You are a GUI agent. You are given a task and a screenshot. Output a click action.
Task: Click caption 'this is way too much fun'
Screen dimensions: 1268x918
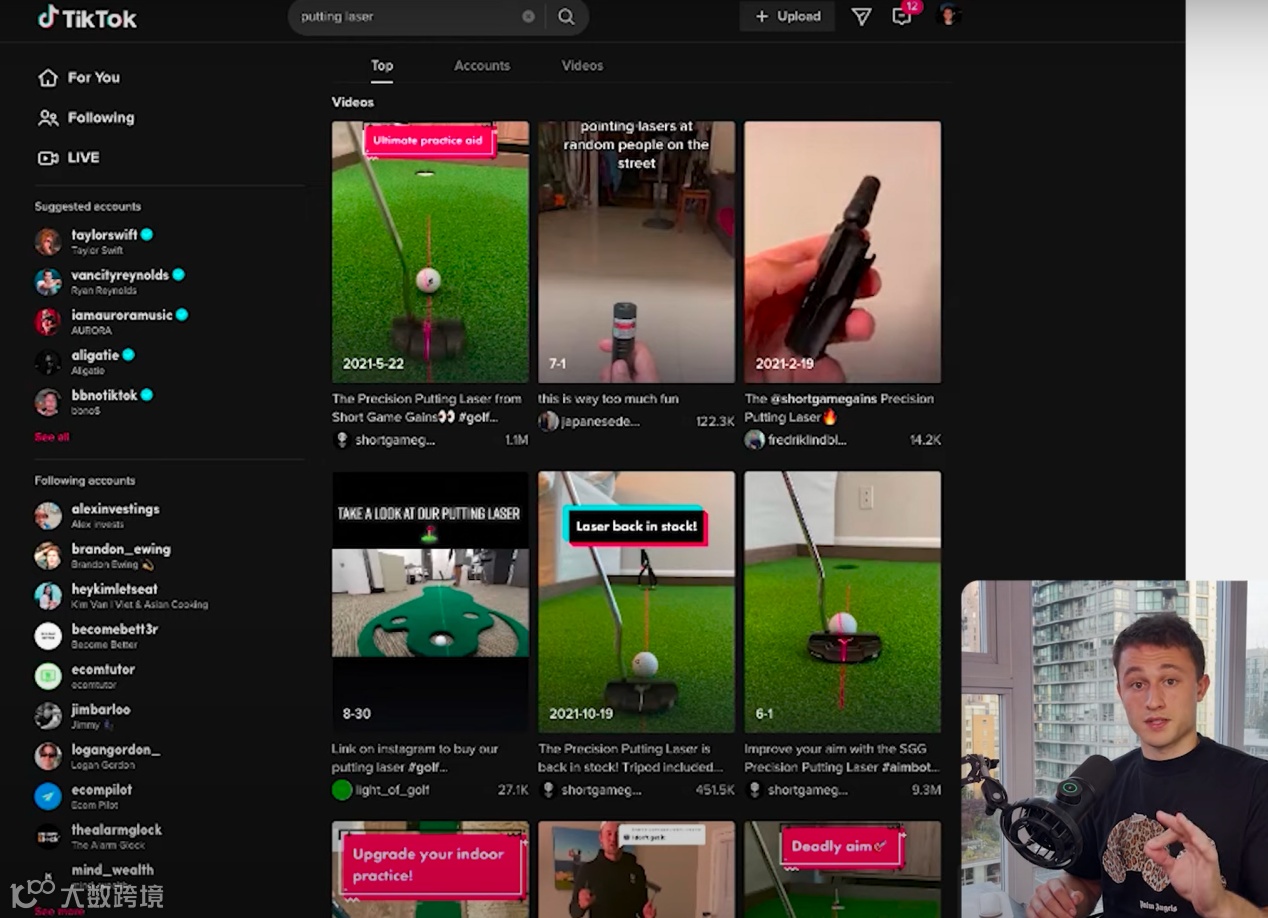608,399
